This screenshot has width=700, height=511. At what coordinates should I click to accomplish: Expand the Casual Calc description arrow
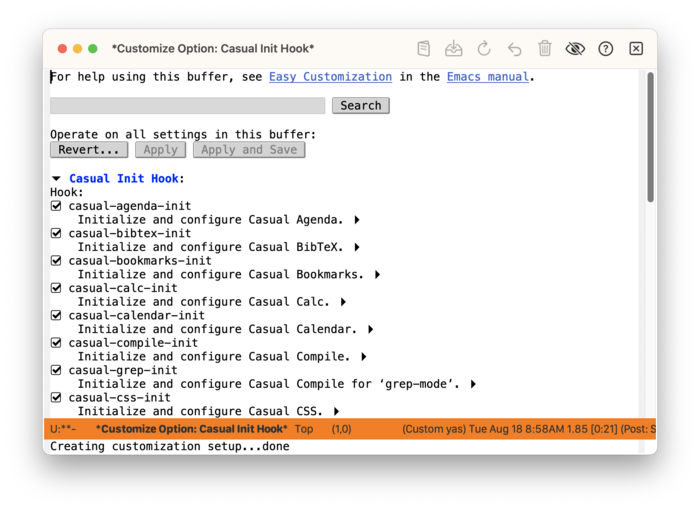[343, 302]
